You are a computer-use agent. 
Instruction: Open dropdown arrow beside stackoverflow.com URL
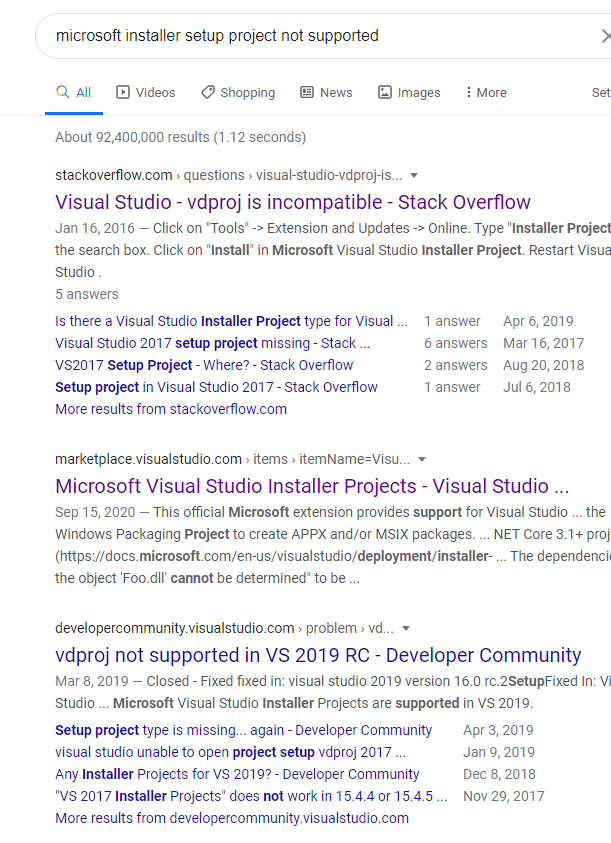[414, 175]
